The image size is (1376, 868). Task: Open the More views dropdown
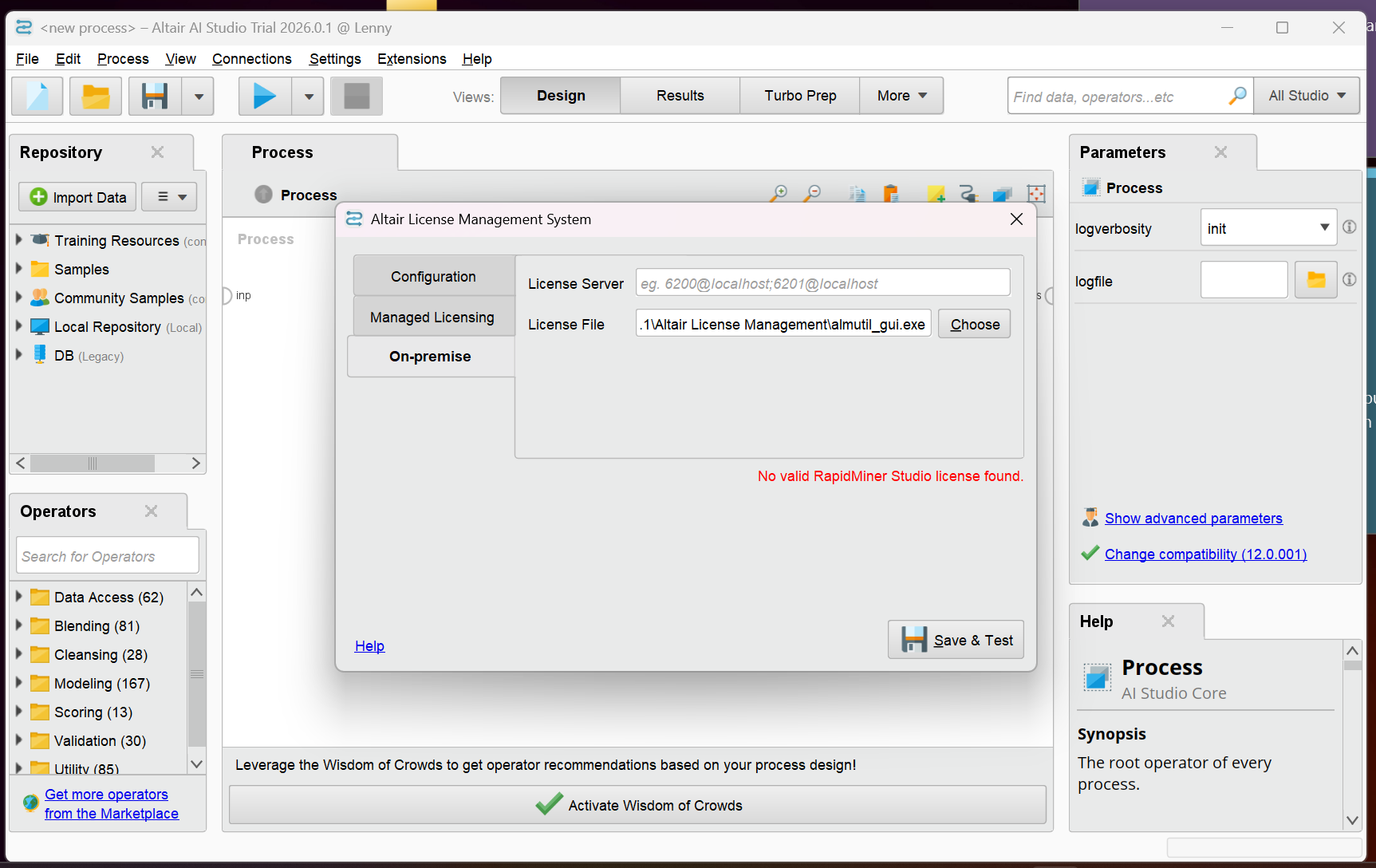tap(901, 96)
